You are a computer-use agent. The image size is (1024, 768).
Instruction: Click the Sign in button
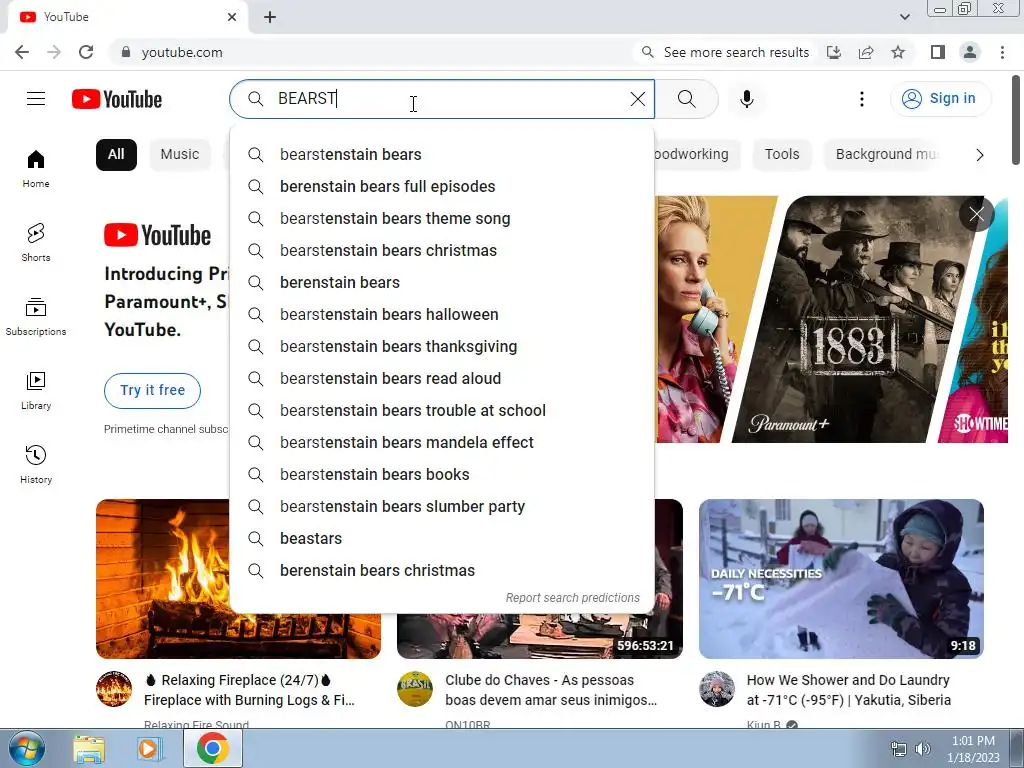coord(940,99)
